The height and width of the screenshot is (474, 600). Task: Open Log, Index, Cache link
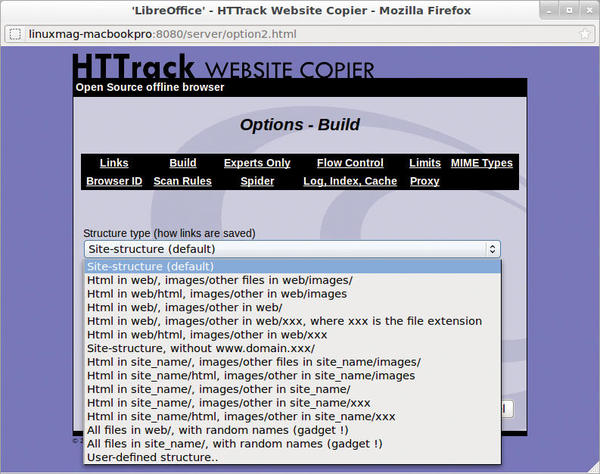[x=350, y=181]
